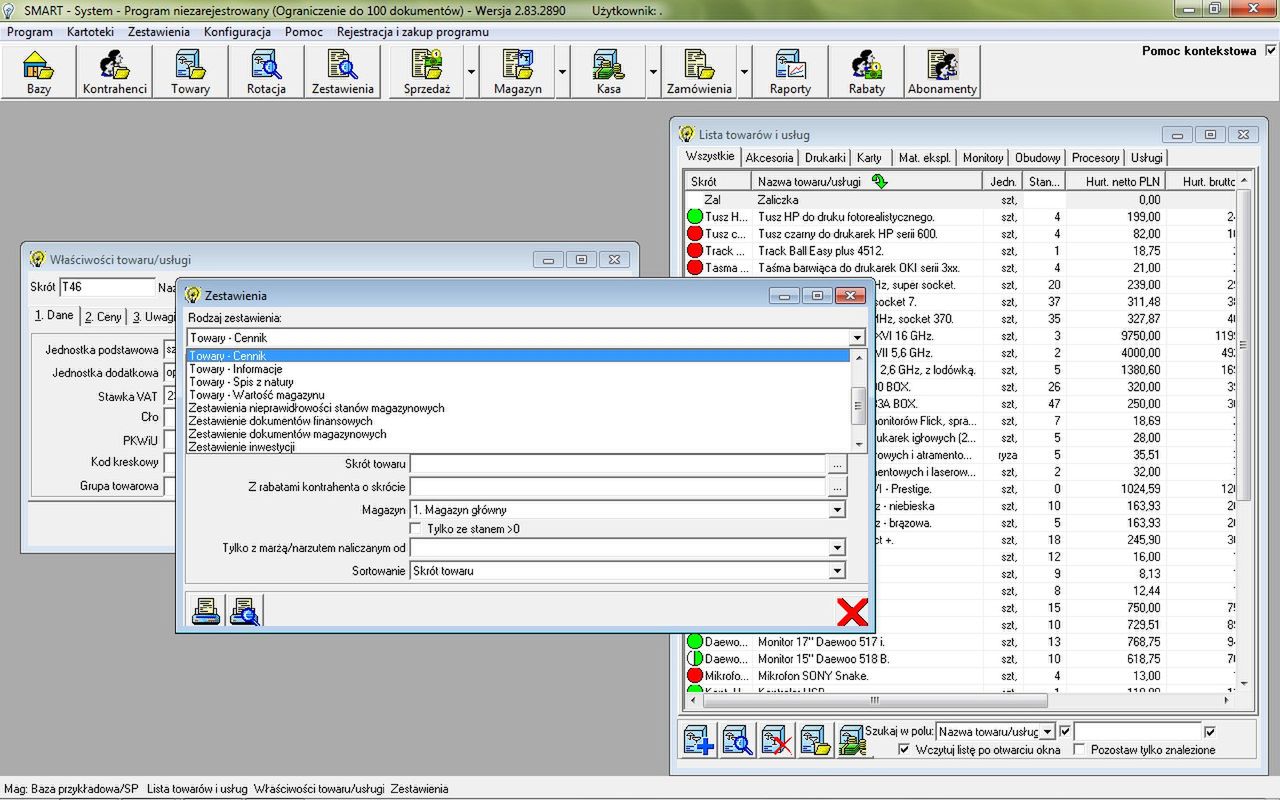The width and height of the screenshot is (1280, 800).
Task: Click the Rabaty toolbar icon
Action: click(x=866, y=72)
